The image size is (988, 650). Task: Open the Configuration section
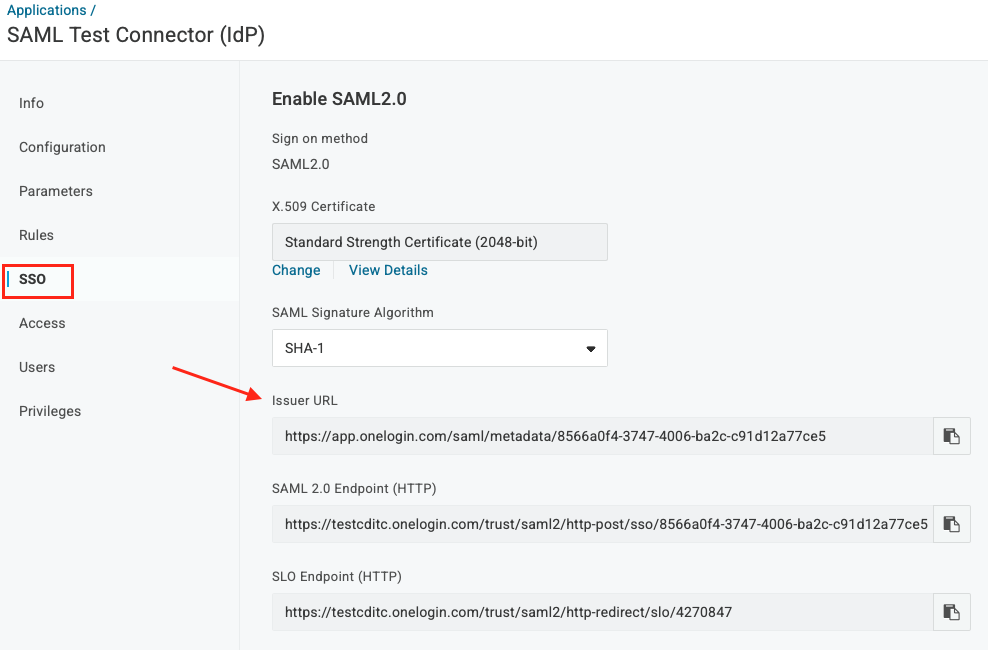pos(62,147)
